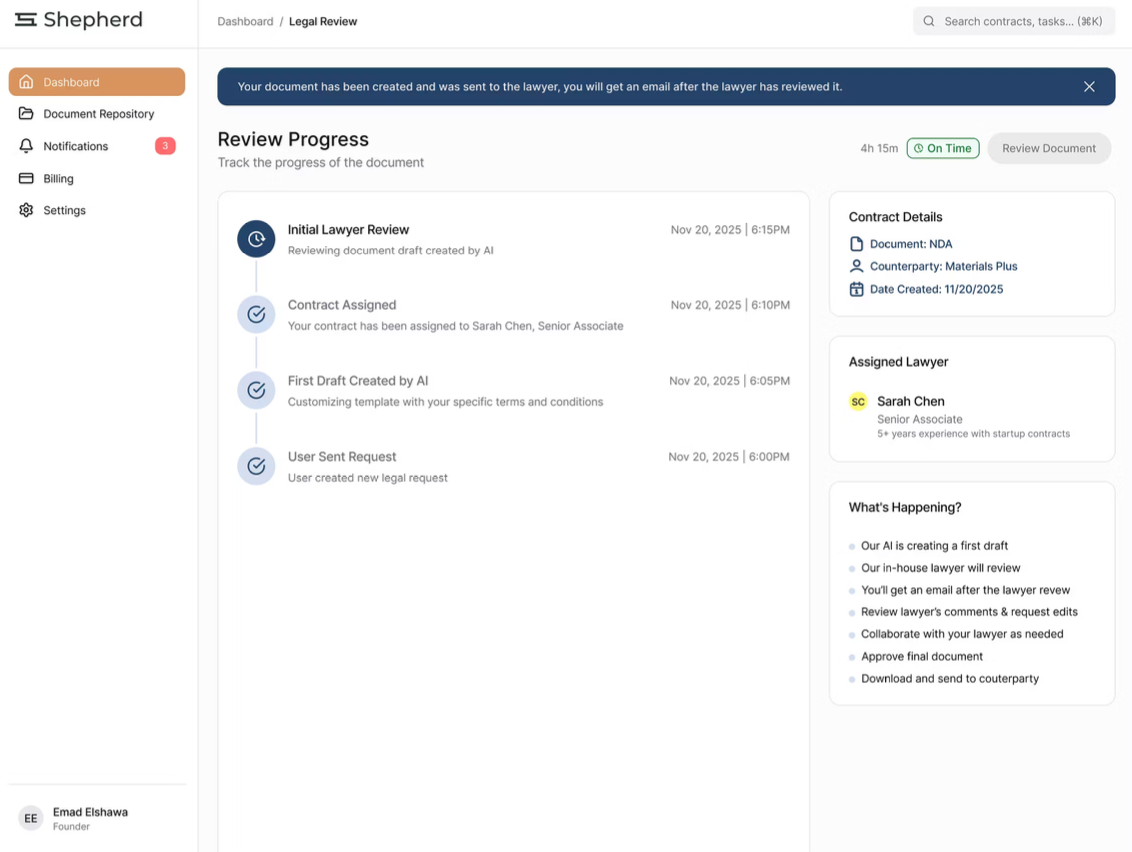Click 'Our AI is creating a first draft'
Image resolution: width=1132 pixels, height=852 pixels.
tap(934, 546)
